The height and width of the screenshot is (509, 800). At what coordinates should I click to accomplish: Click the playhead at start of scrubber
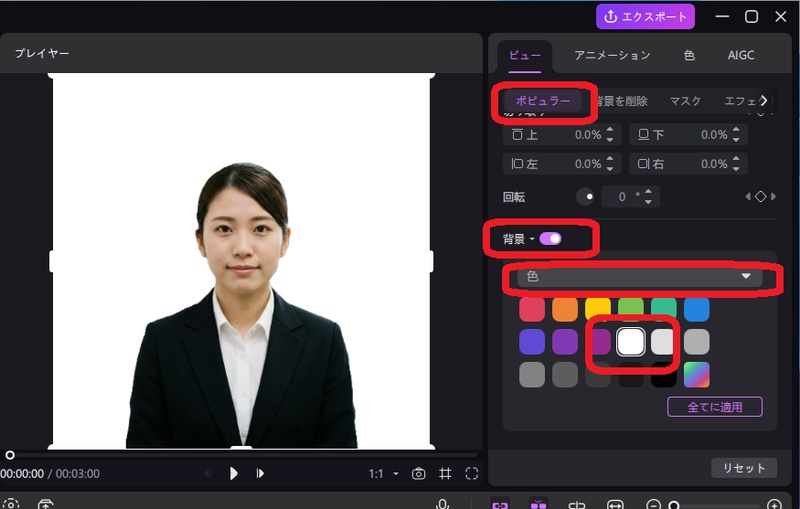[10, 455]
